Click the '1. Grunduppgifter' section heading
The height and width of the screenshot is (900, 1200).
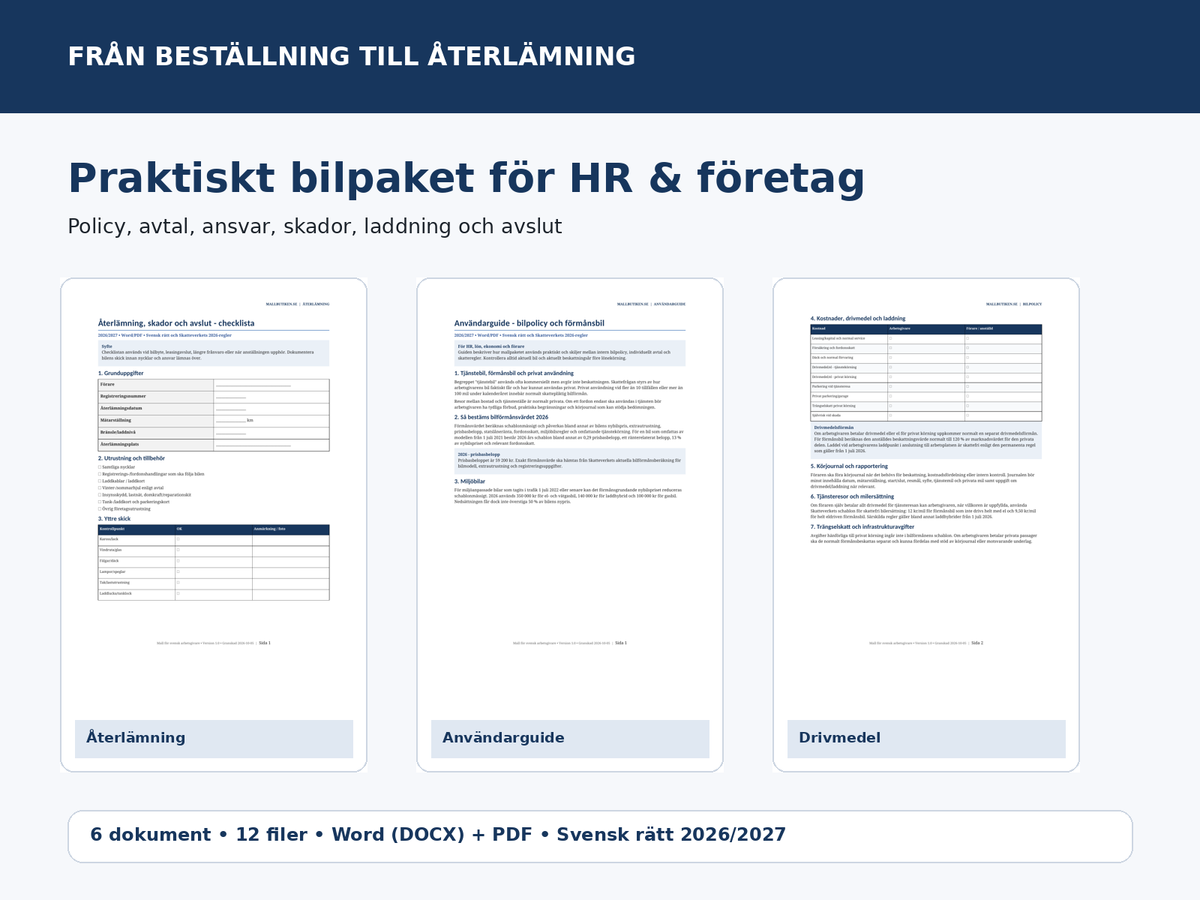(121, 373)
